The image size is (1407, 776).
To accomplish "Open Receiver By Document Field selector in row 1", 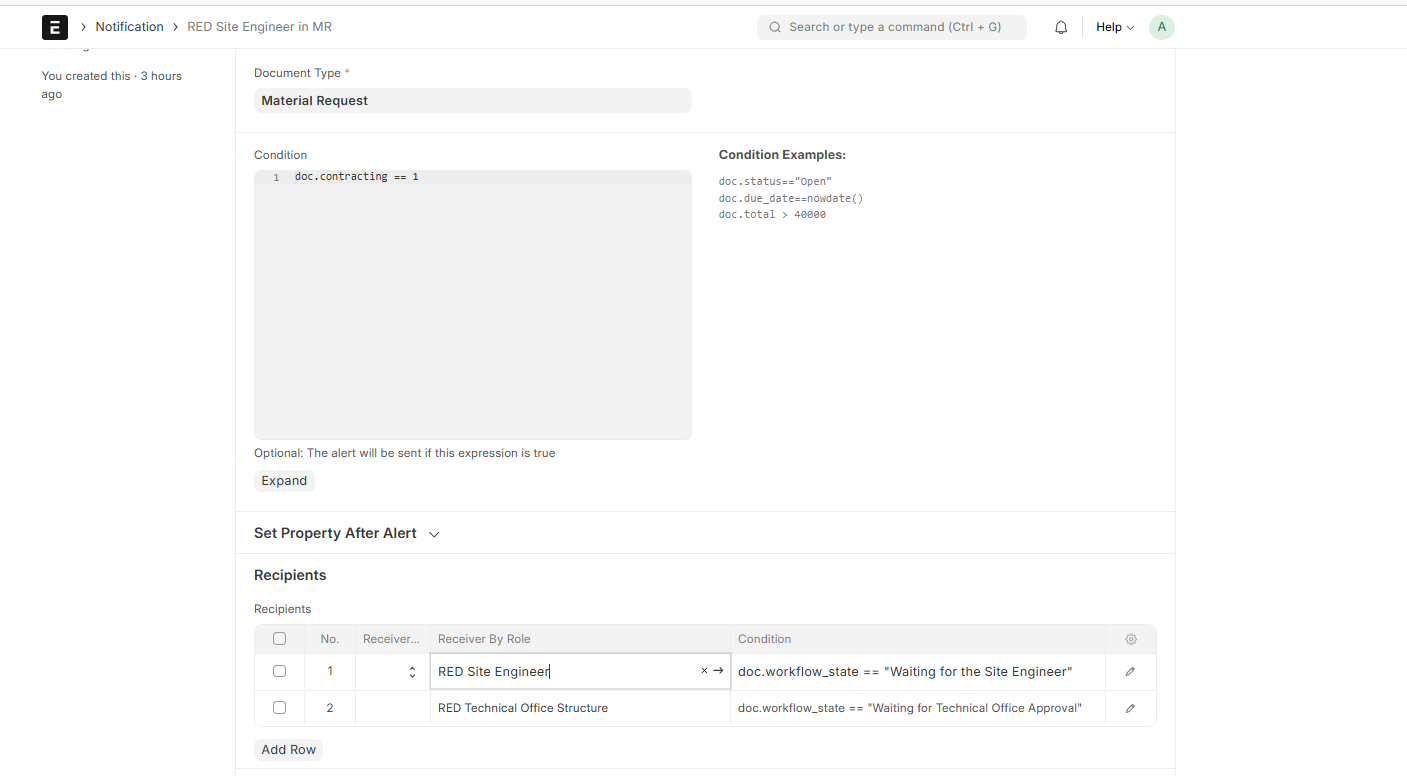I will (392, 672).
